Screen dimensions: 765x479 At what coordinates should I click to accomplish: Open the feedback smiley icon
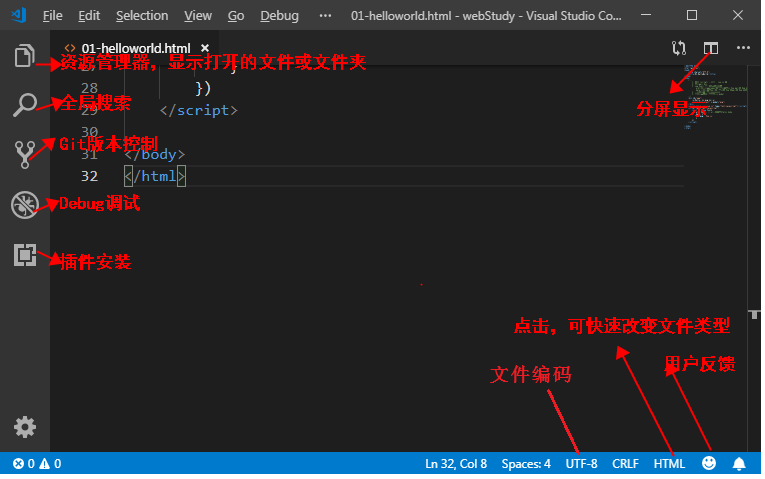coord(708,463)
